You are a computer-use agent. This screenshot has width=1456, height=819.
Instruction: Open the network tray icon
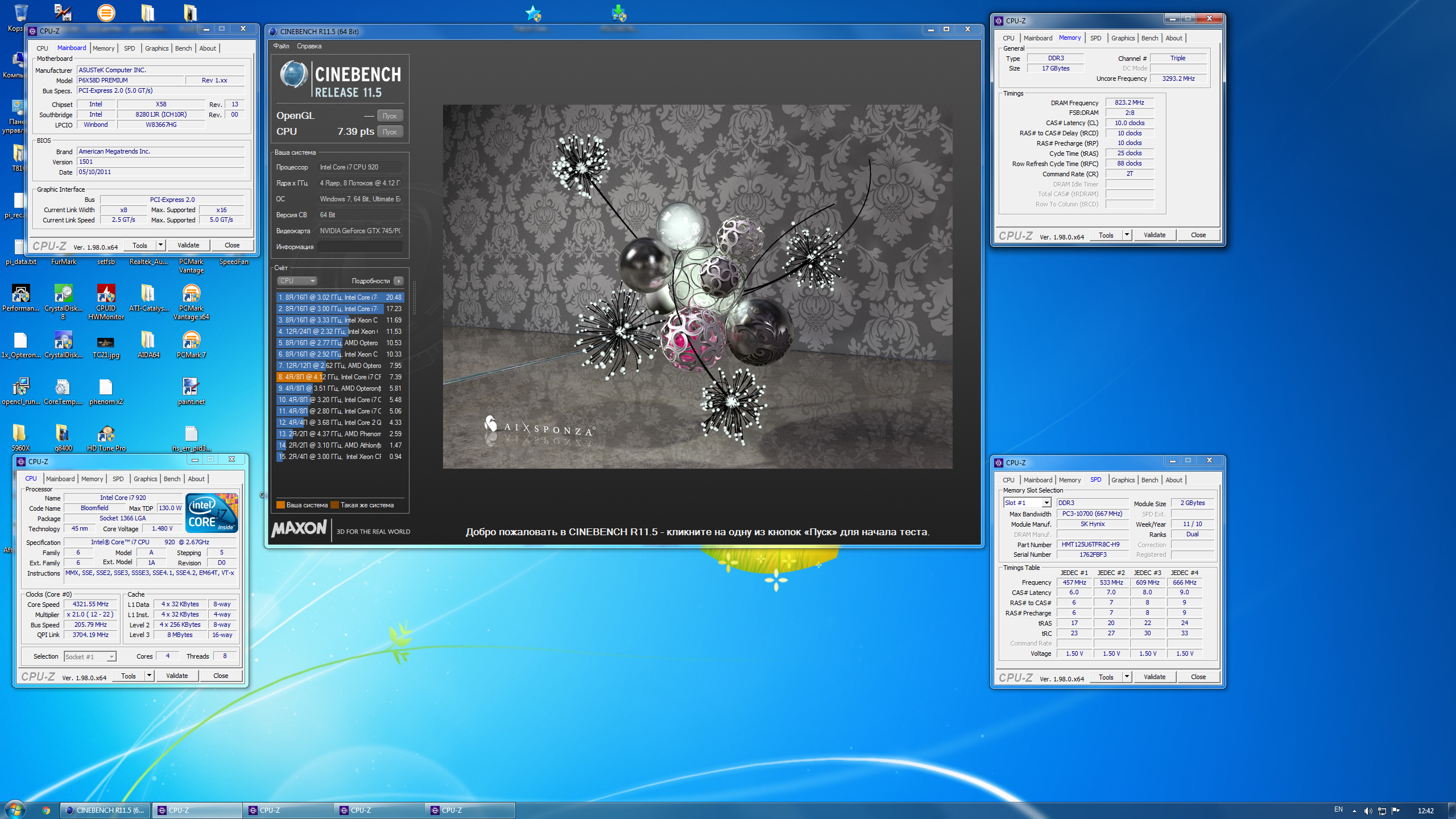1381,811
